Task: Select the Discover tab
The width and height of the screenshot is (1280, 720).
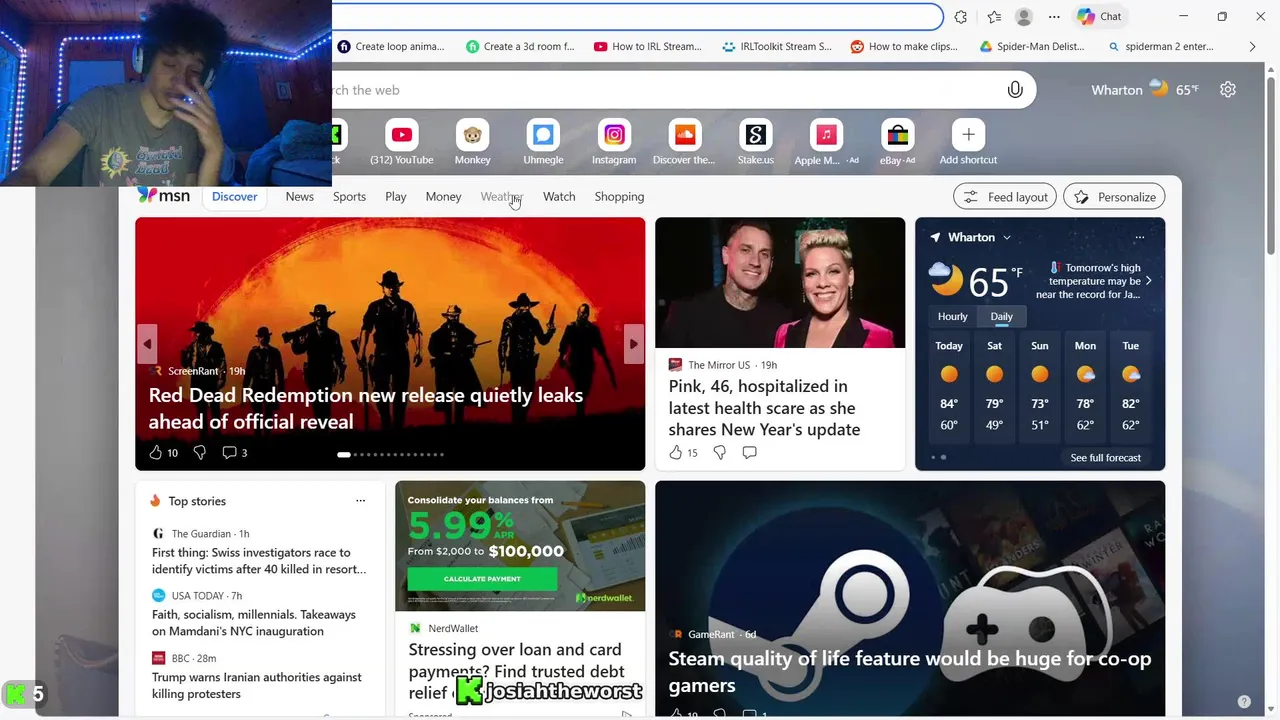Action: [235, 197]
